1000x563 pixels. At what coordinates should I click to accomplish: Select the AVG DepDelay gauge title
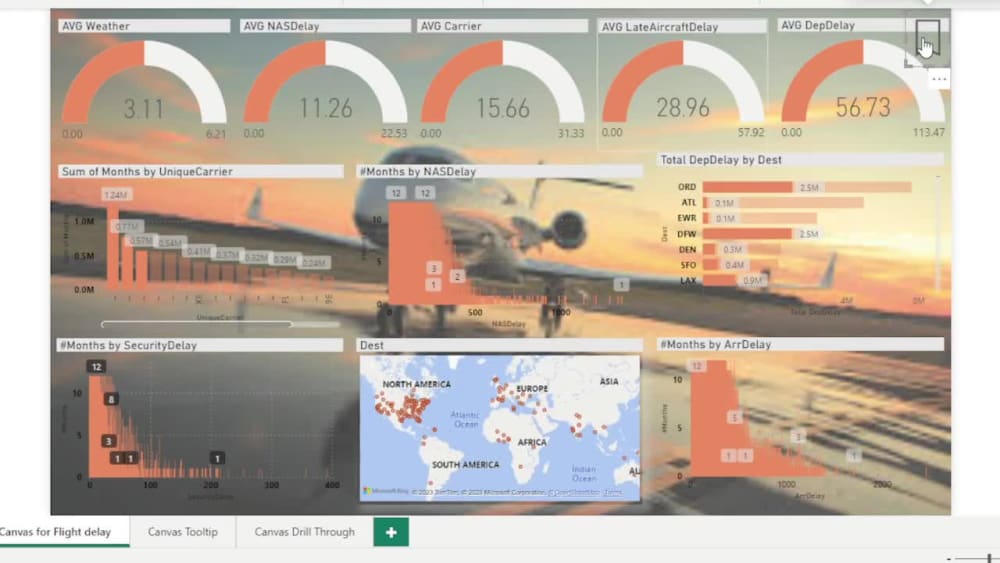pyautogui.click(x=818, y=26)
